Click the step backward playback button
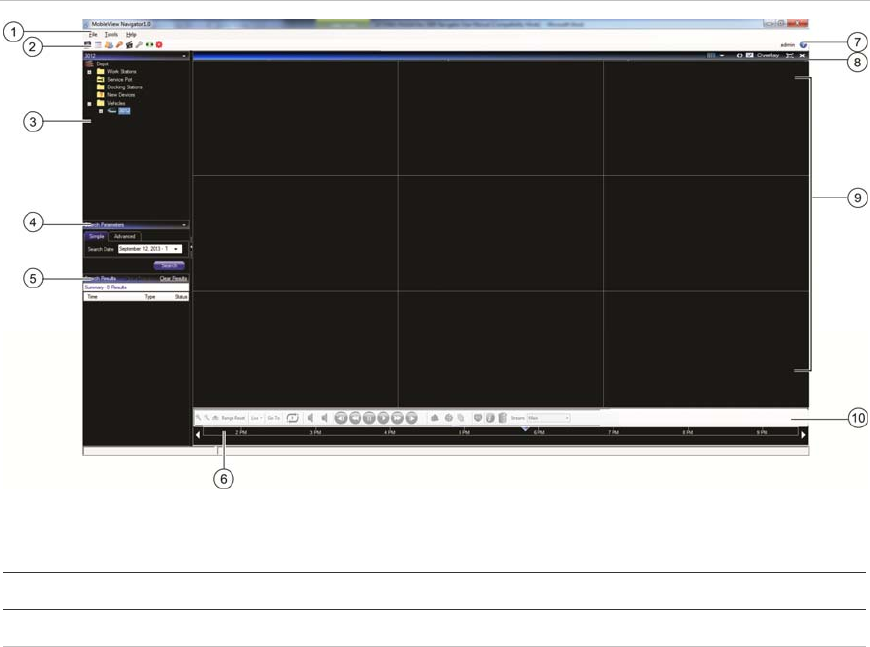Image resolution: width=870 pixels, height=647 pixels. pyautogui.click(x=341, y=418)
